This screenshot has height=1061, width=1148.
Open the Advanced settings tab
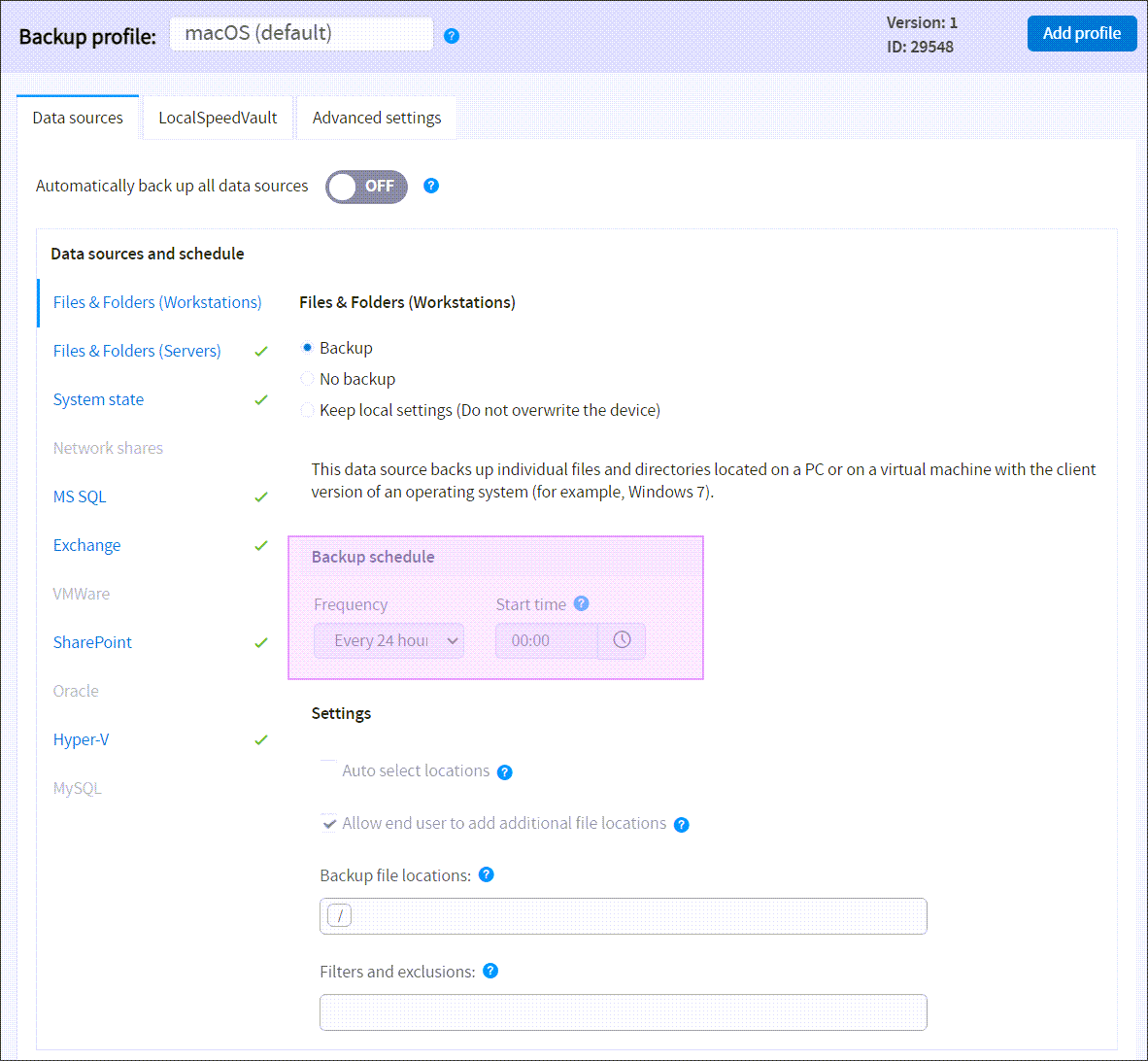point(377,118)
